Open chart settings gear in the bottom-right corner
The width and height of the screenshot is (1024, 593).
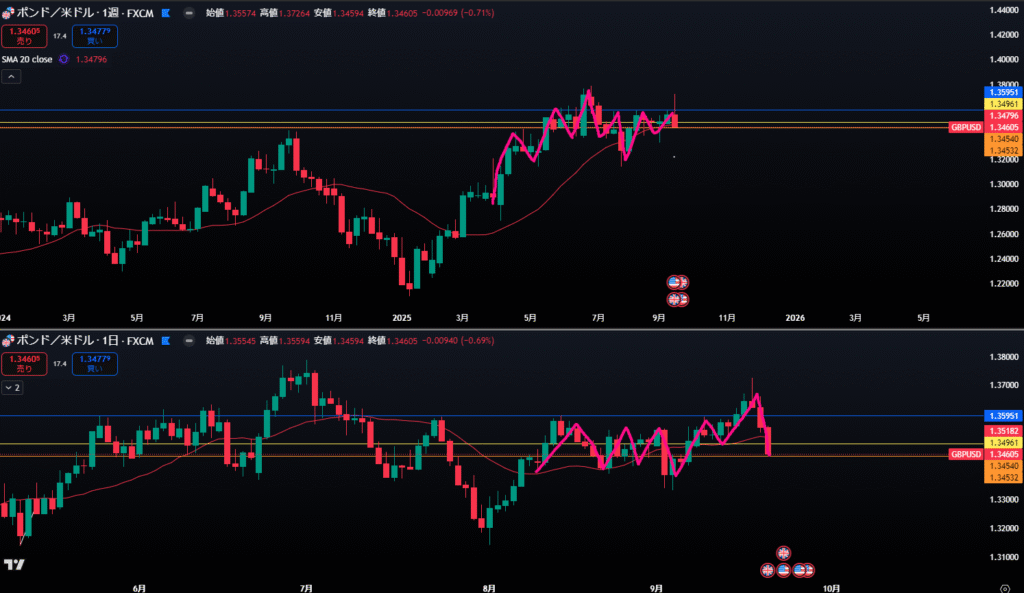pos(1005,586)
